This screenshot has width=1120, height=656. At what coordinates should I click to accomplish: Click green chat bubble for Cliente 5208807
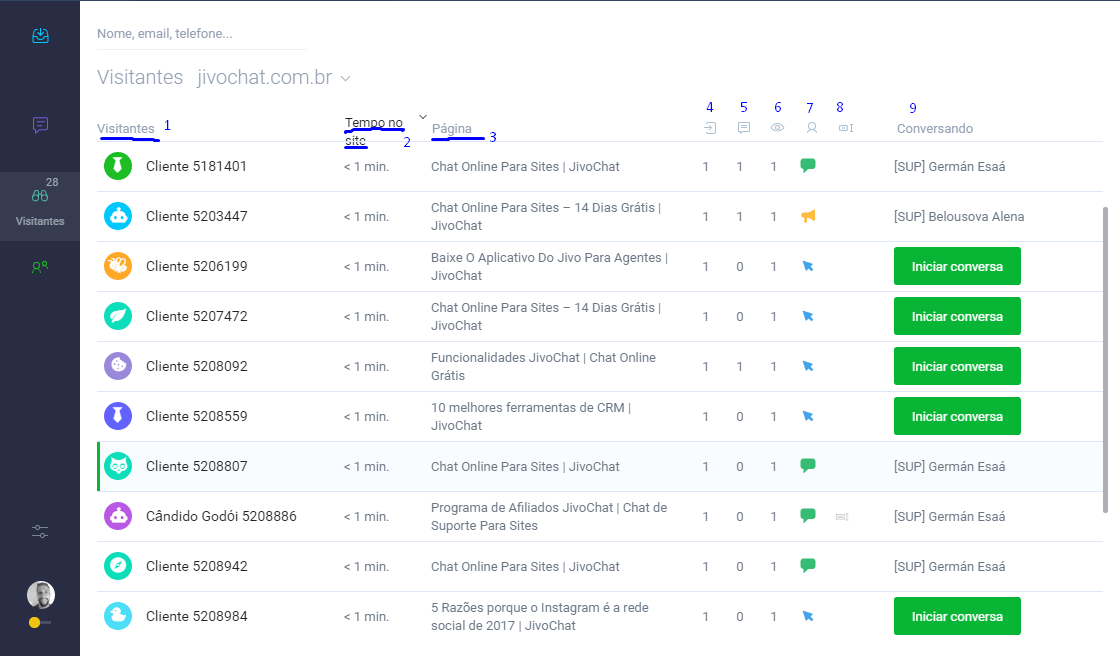(x=808, y=466)
